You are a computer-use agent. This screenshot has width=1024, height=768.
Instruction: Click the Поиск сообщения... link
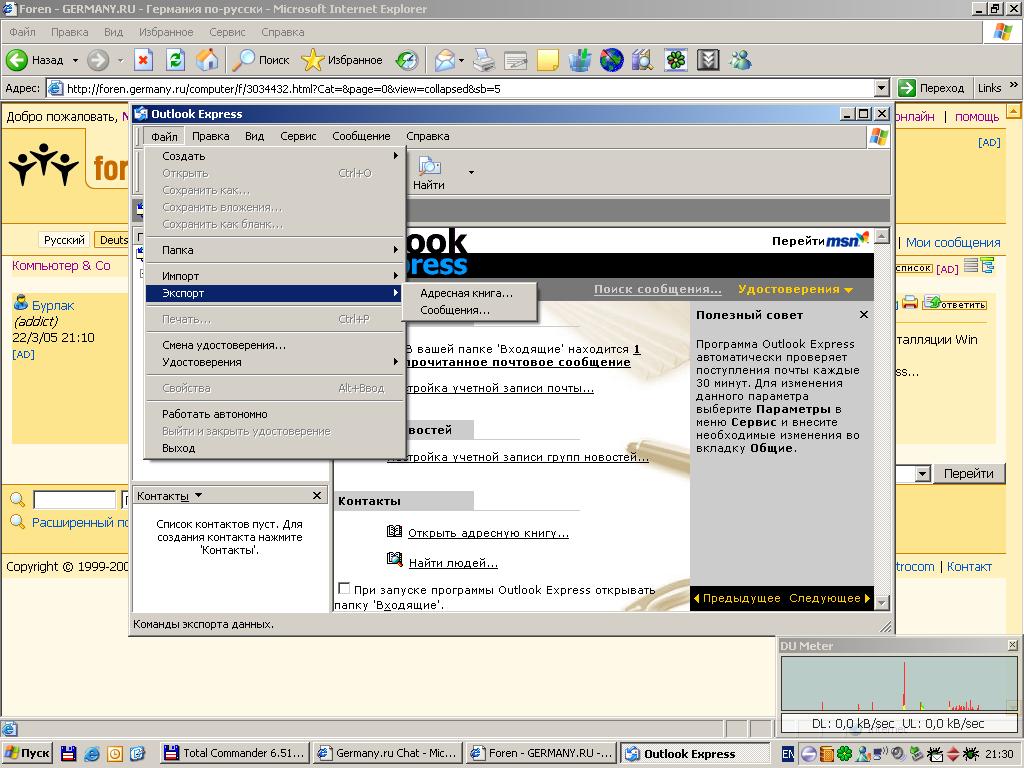pos(658,289)
